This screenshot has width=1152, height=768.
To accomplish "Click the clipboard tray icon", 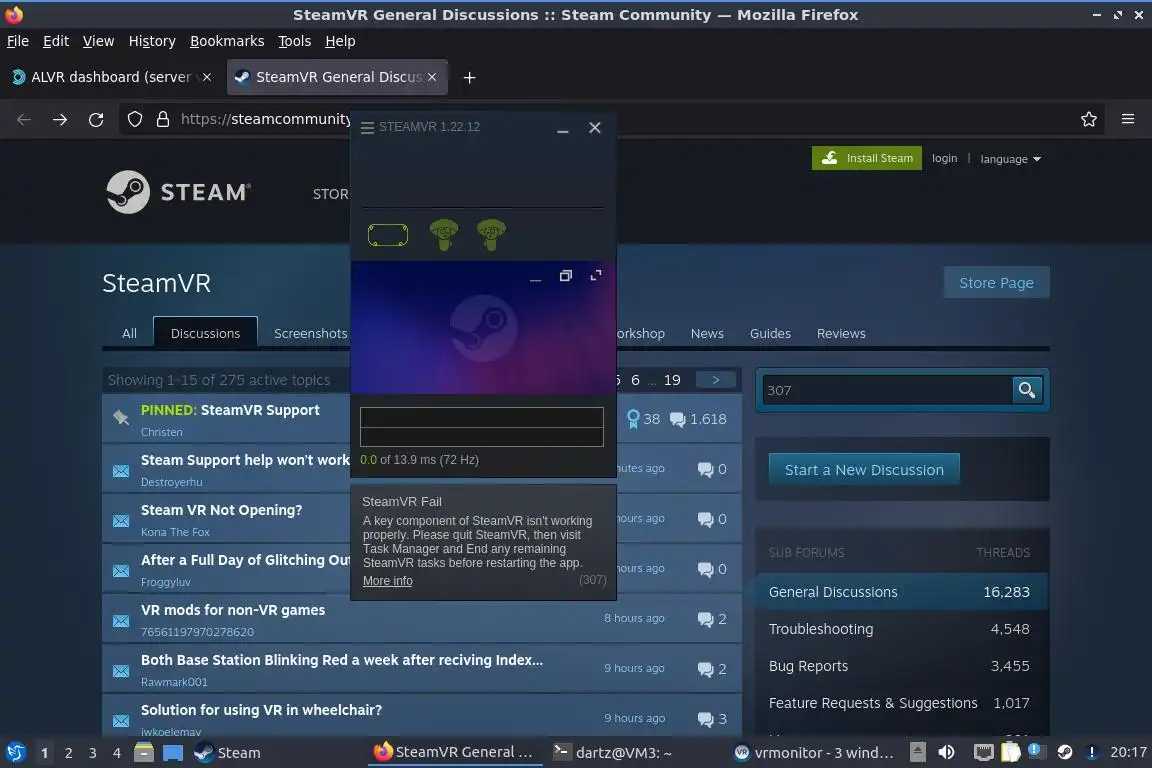I will (x=1011, y=752).
